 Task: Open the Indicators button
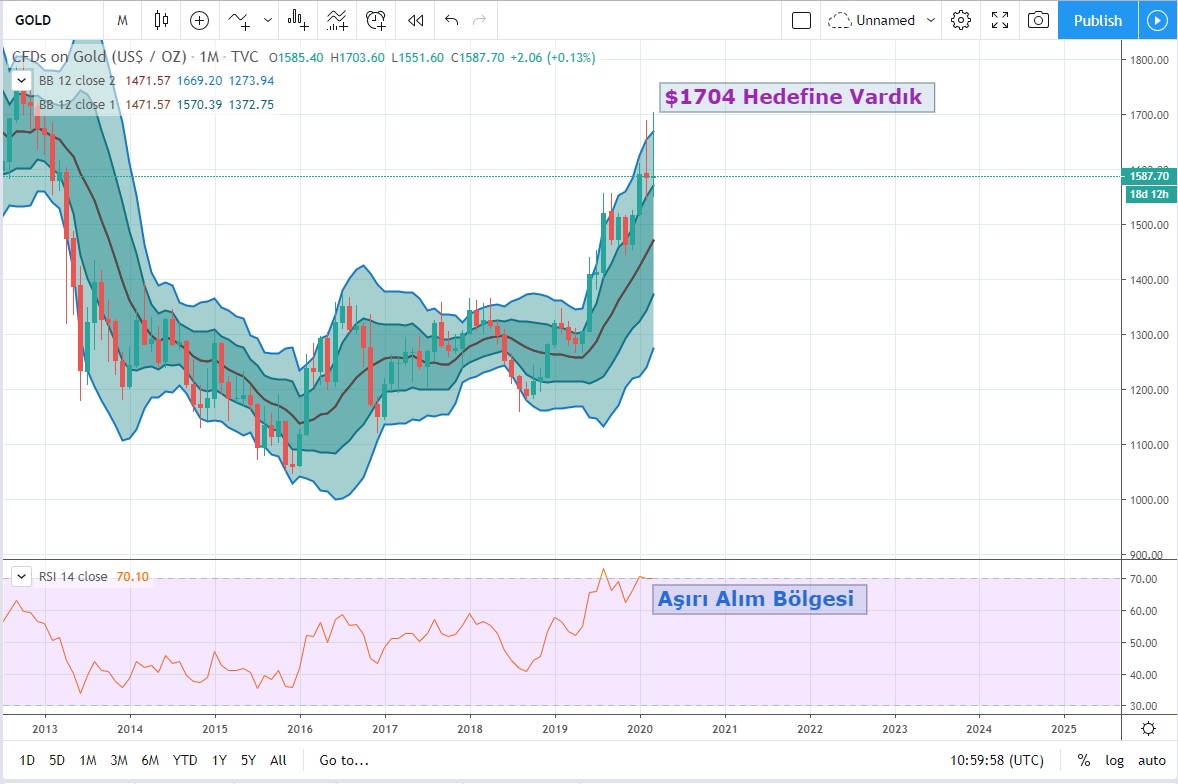(x=240, y=20)
